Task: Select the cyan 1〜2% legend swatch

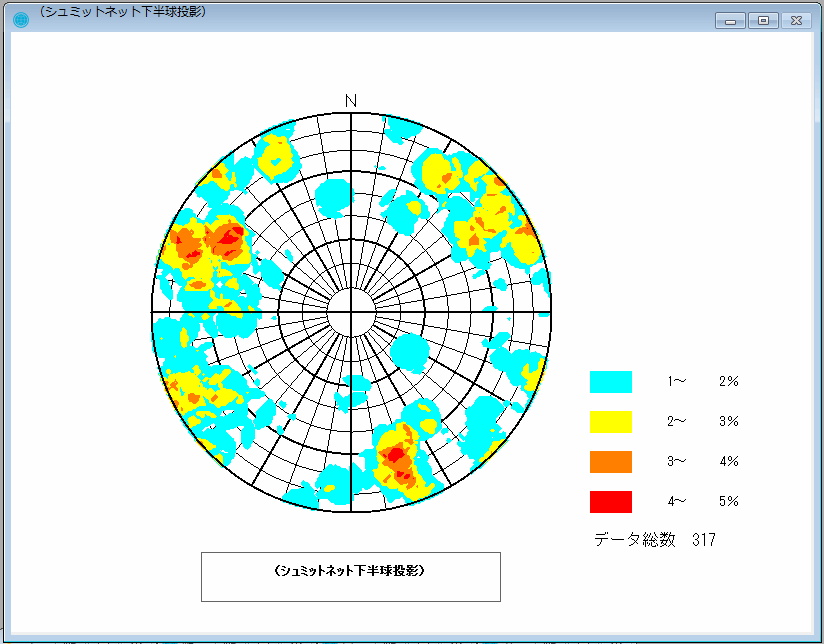Action: (611, 380)
